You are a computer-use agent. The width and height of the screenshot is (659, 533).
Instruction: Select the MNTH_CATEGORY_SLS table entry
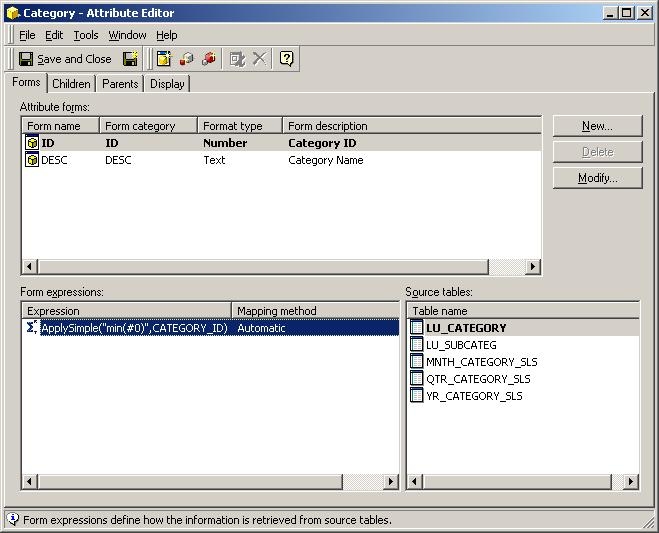(481, 362)
